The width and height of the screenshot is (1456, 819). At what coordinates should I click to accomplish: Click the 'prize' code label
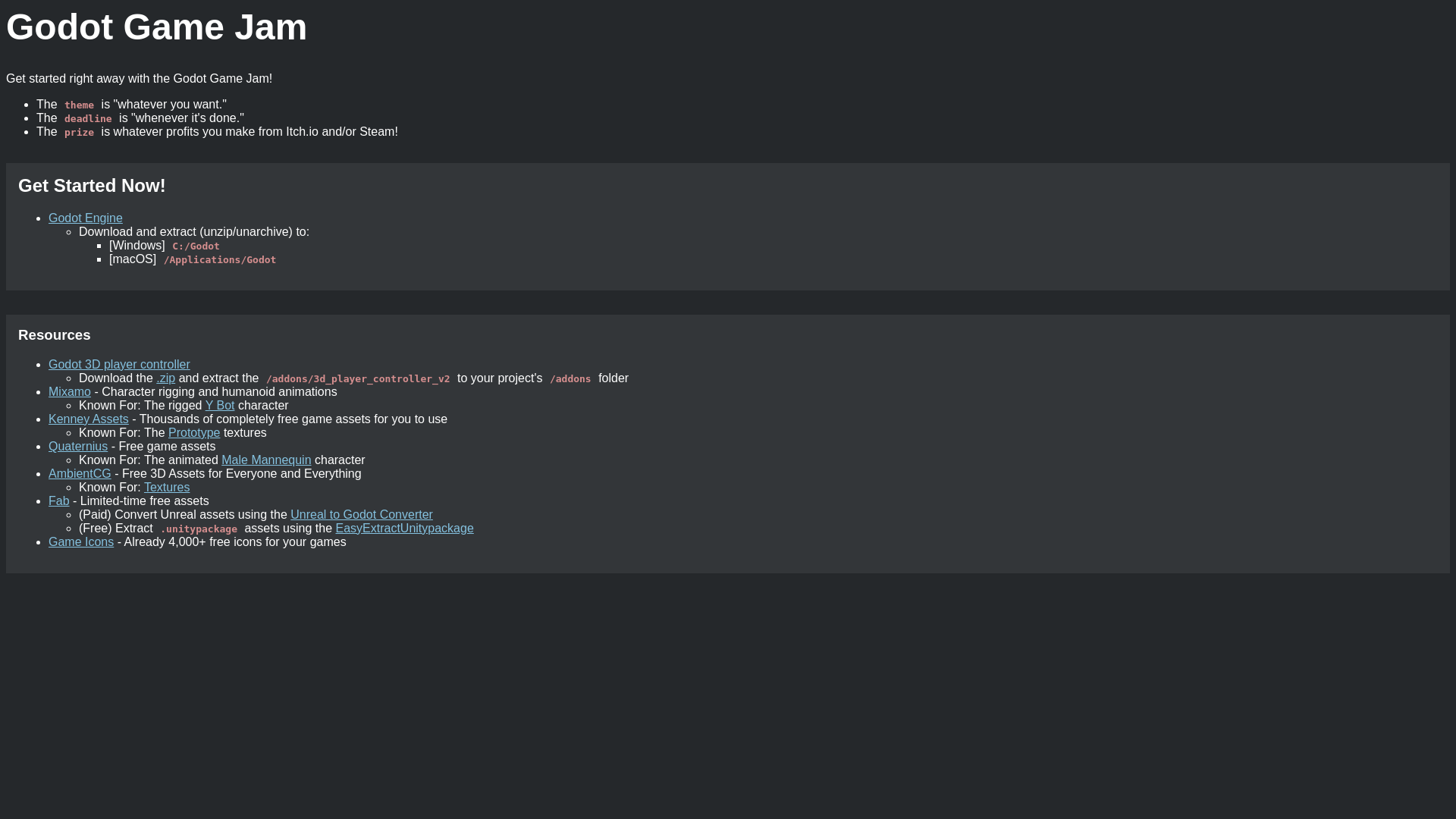pos(79,133)
